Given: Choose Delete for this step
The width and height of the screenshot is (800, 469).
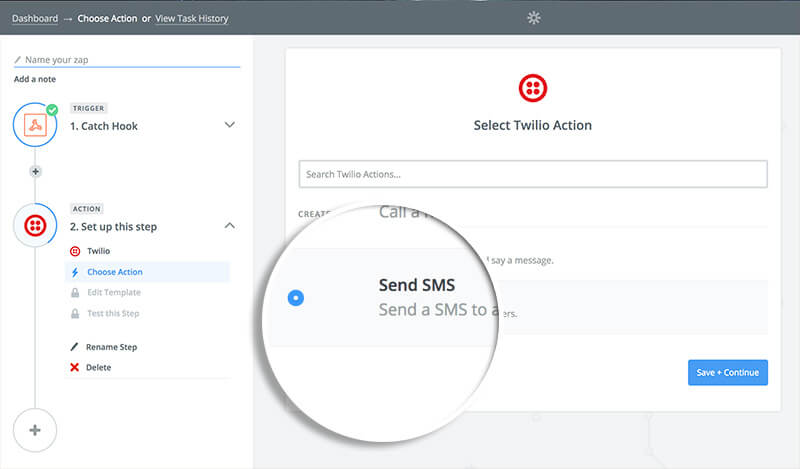Looking at the screenshot, I should point(98,367).
